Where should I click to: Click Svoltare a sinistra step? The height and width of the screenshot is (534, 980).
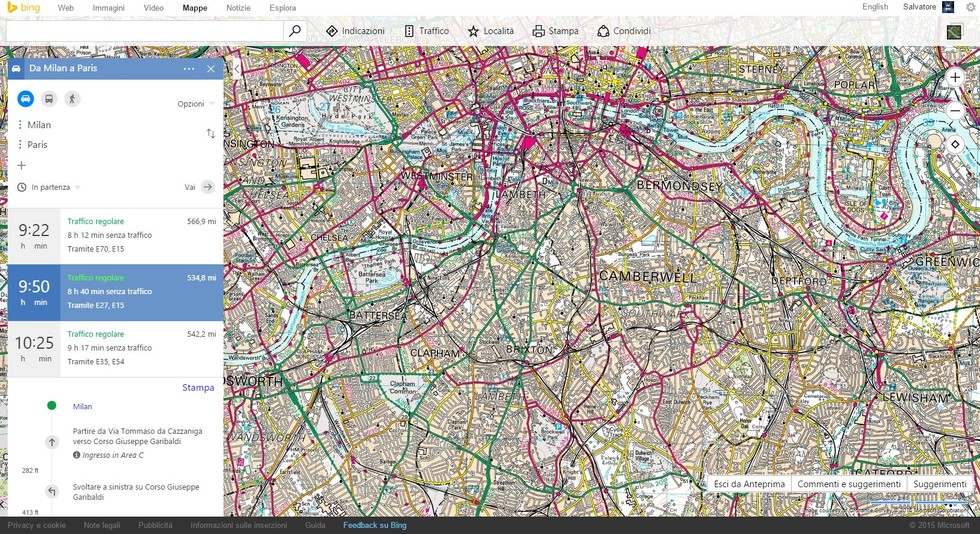click(136, 491)
